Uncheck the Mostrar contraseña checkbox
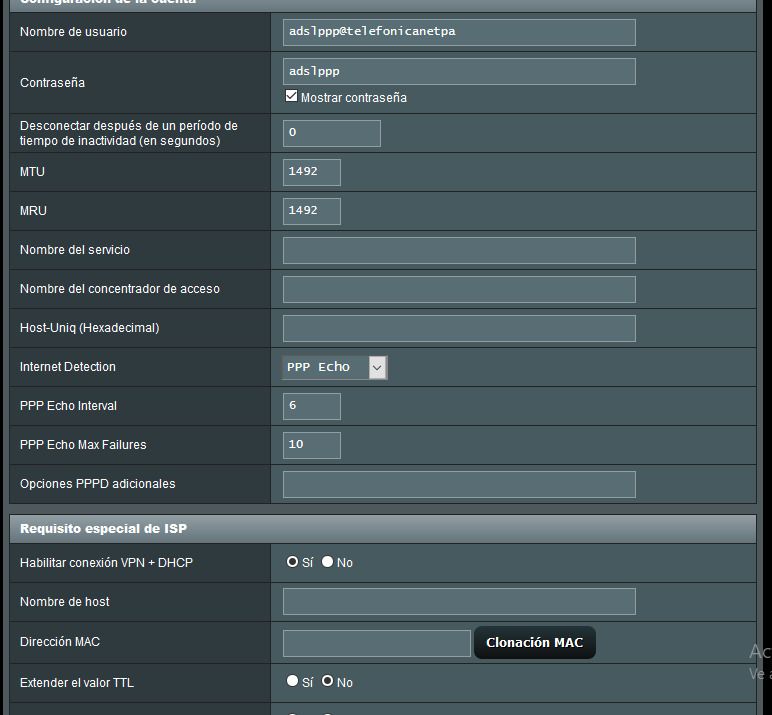Image resolution: width=772 pixels, height=715 pixels. tap(292, 97)
